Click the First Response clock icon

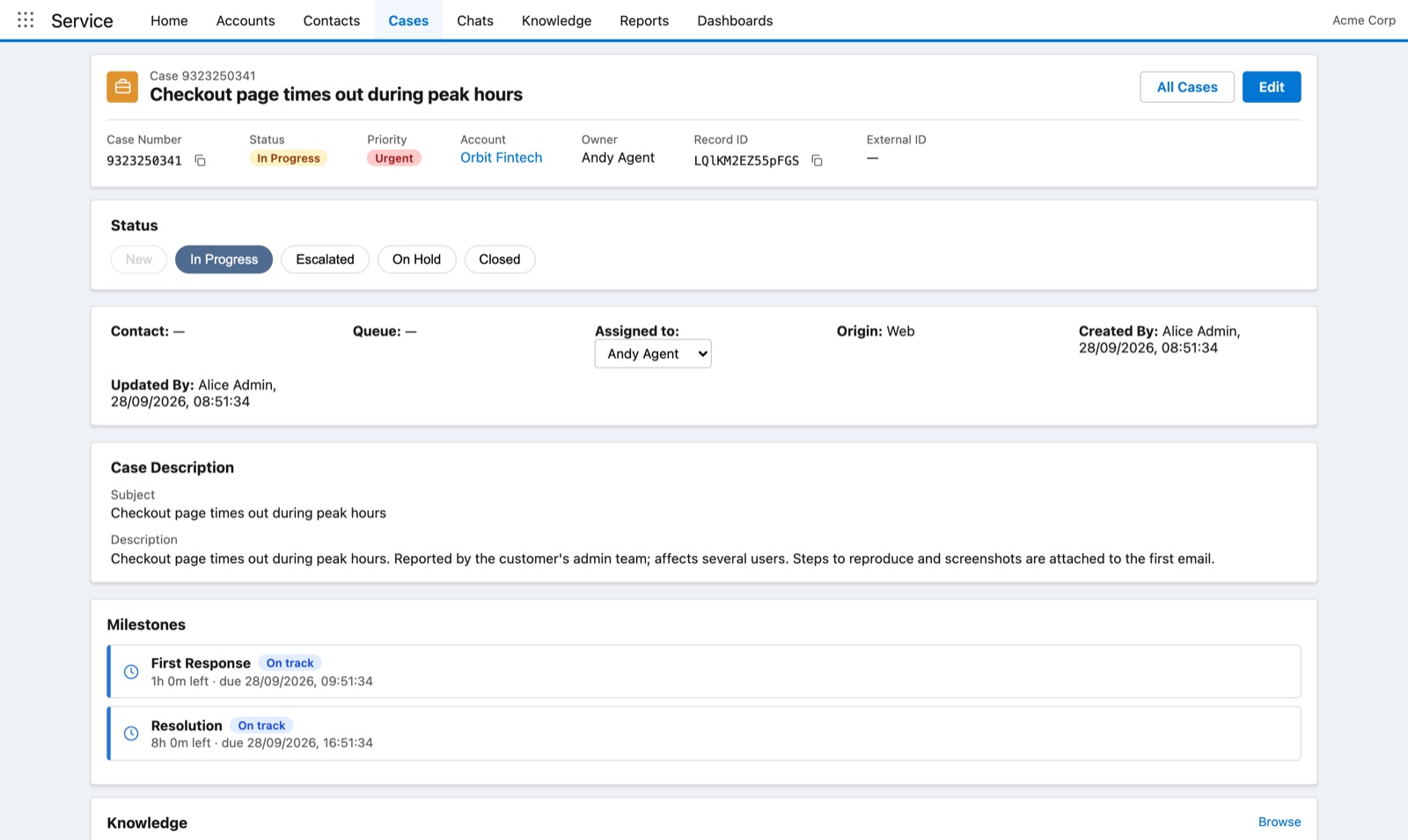coord(131,672)
